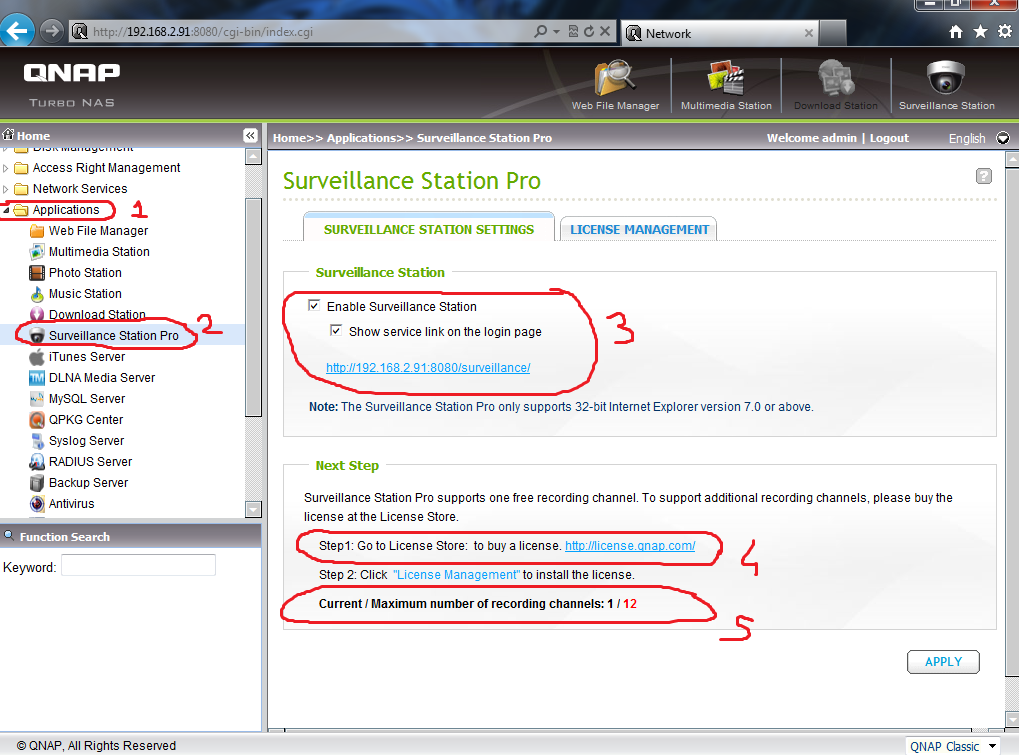Image resolution: width=1019 pixels, height=755 pixels.
Task: Select Download Station in the tree
Action: [97, 314]
